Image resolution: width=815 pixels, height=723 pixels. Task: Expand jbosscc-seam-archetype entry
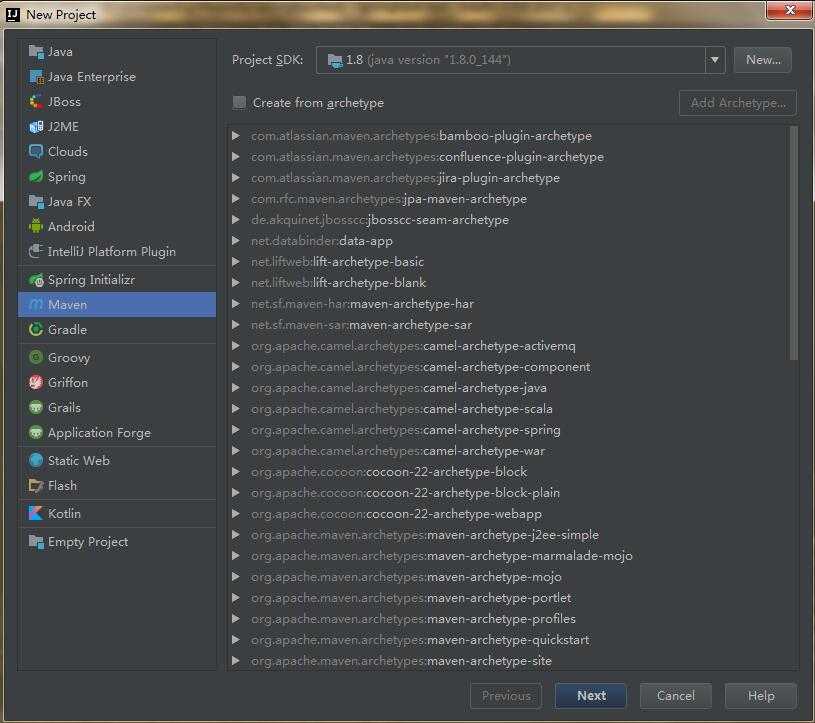[235, 219]
